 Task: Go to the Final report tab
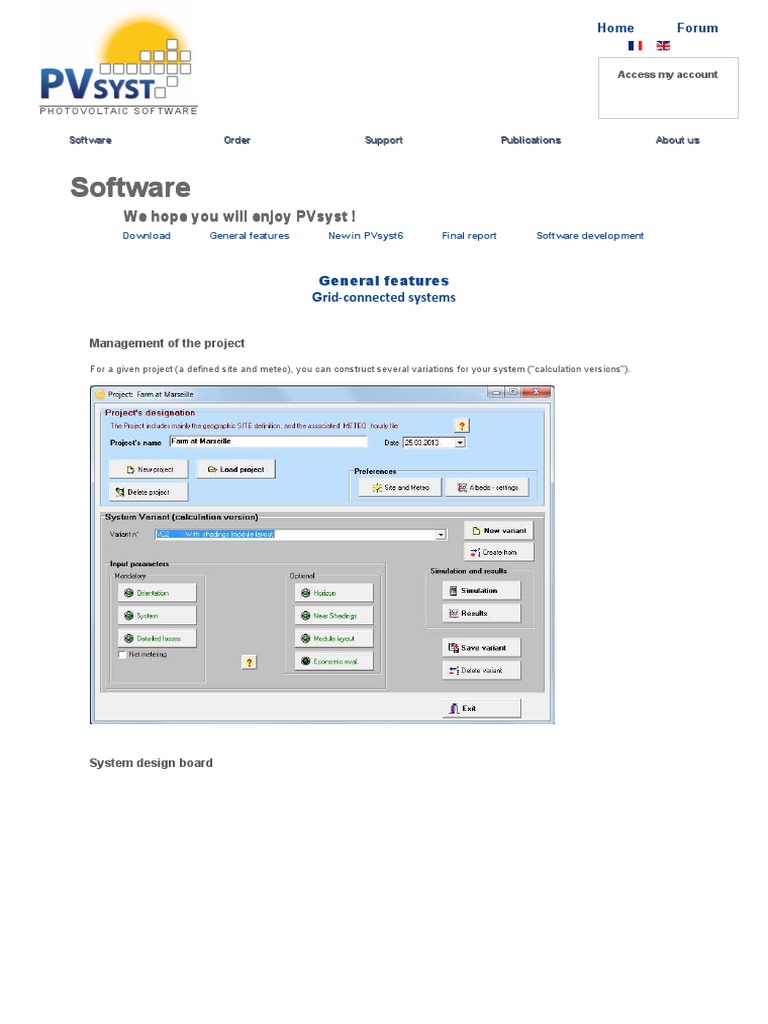[x=469, y=236]
